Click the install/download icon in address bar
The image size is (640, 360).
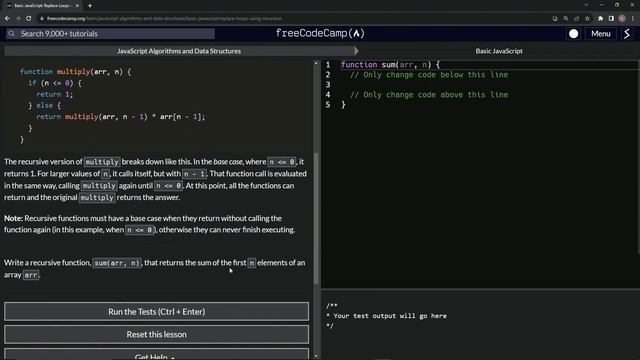(555, 18)
